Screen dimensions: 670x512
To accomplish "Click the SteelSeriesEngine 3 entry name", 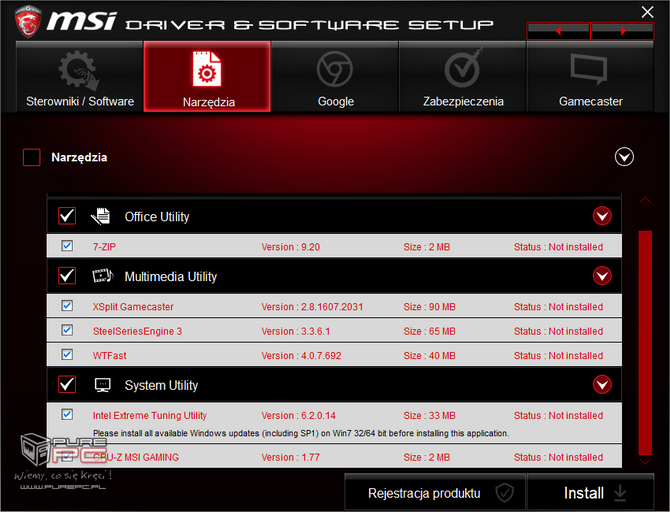I will [137, 331].
